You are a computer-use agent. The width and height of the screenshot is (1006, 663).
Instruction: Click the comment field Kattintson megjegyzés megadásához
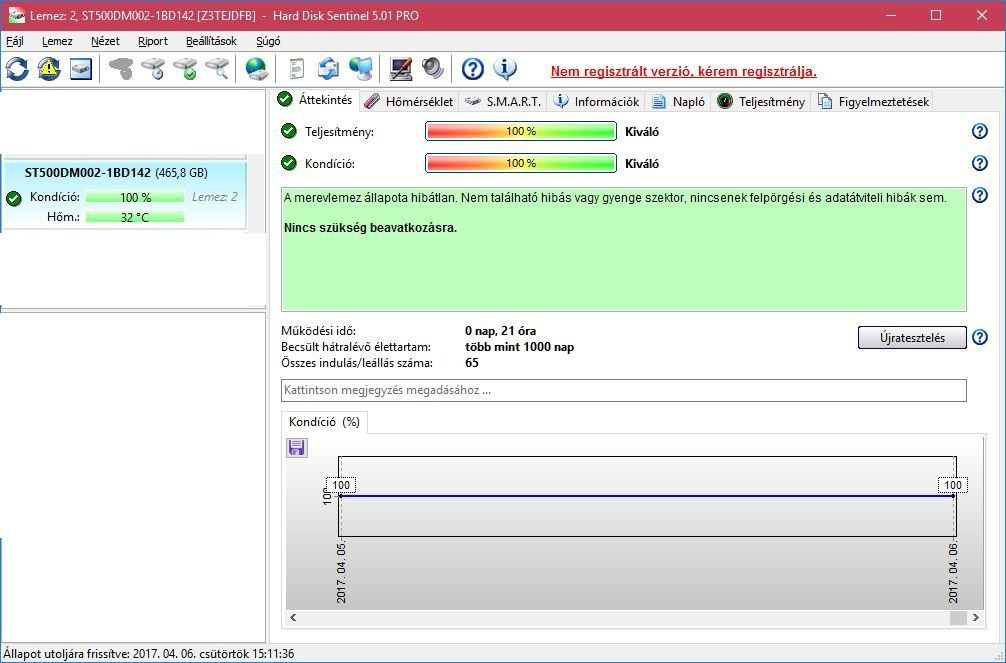(x=624, y=390)
